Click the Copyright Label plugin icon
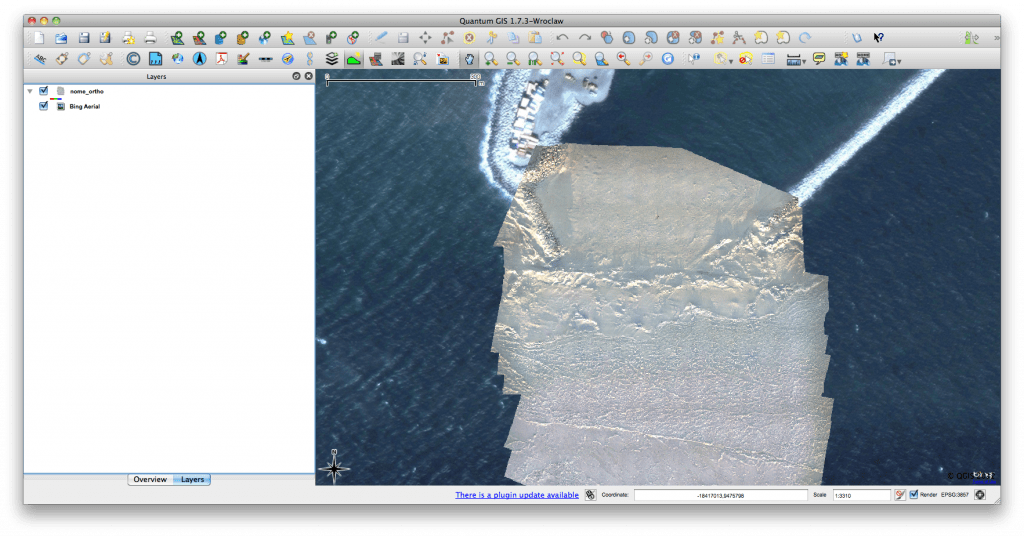 point(133,59)
